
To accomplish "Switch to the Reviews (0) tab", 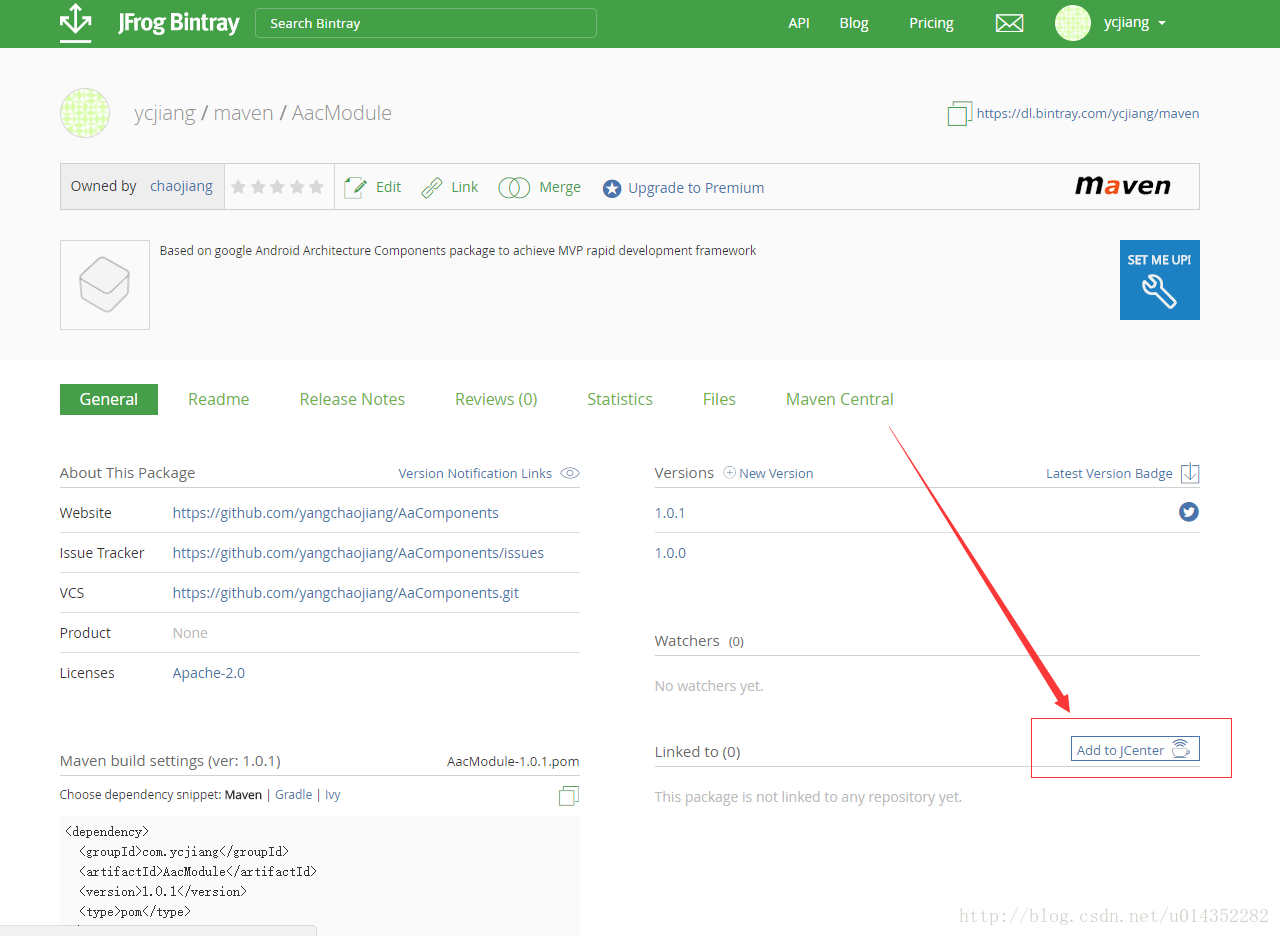I will (496, 399).
